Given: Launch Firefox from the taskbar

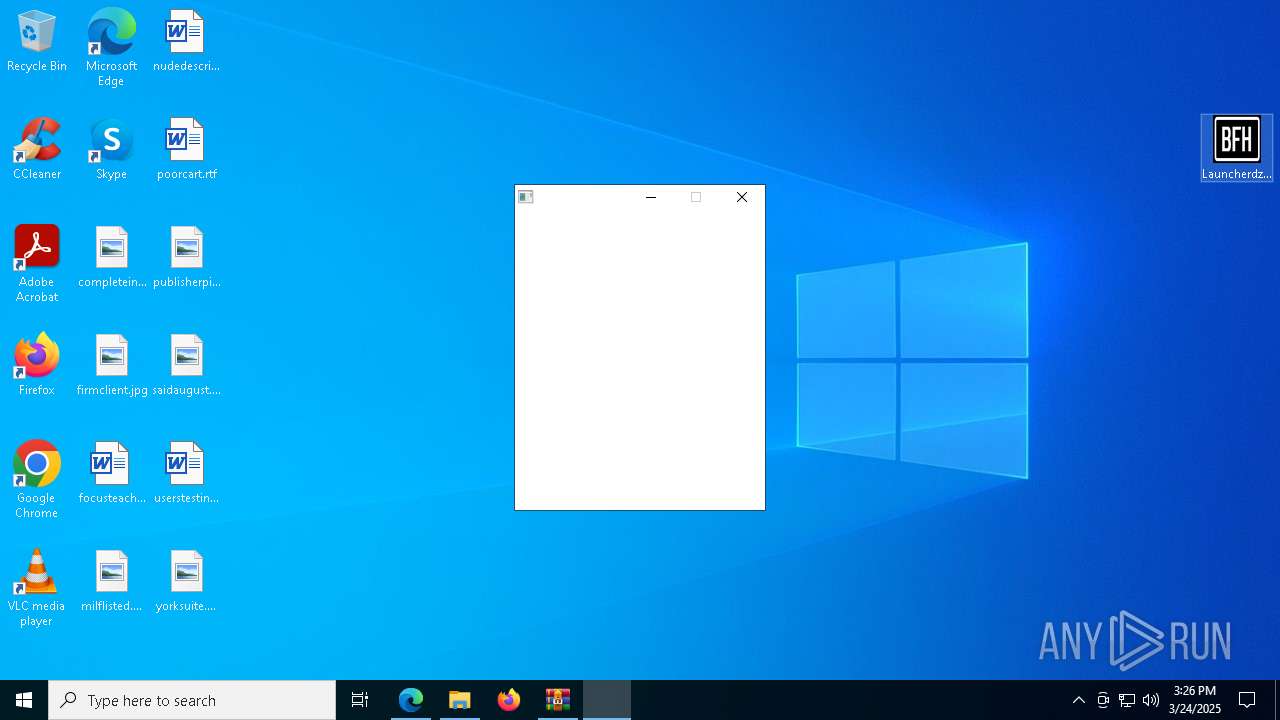Looking at the screenshot, I should pyautogui.click(x=509, y=700).
